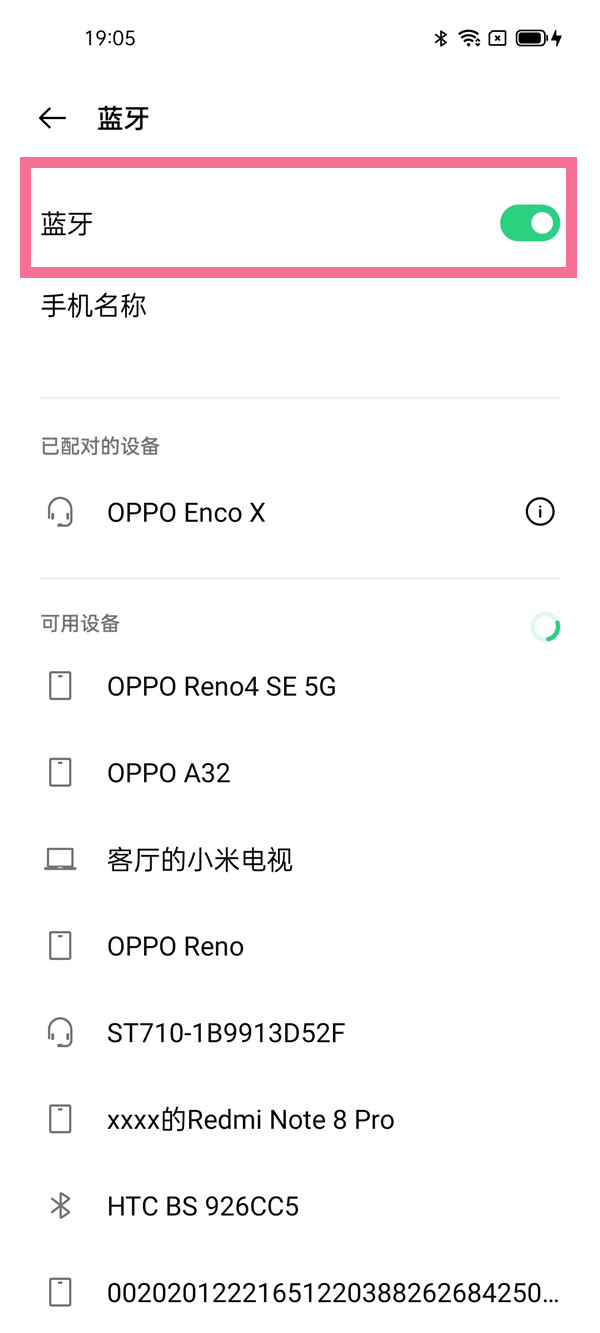Image resolution: width=600 pixels, height=1333 pixels.
Task: Pair with OPPO A32 device
Action: pos(169,773)
